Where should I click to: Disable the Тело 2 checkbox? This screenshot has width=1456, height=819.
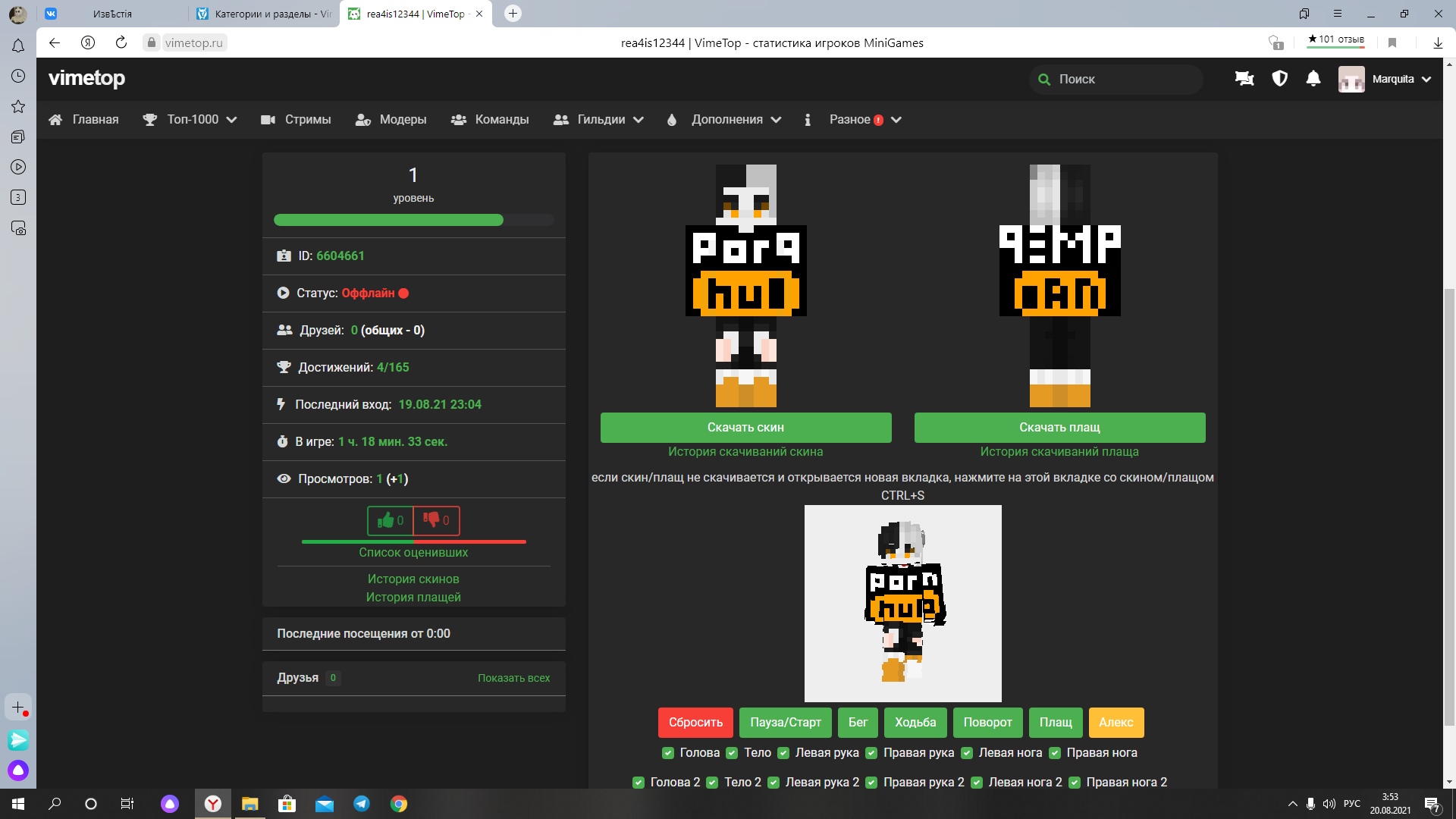click(712, 783)
